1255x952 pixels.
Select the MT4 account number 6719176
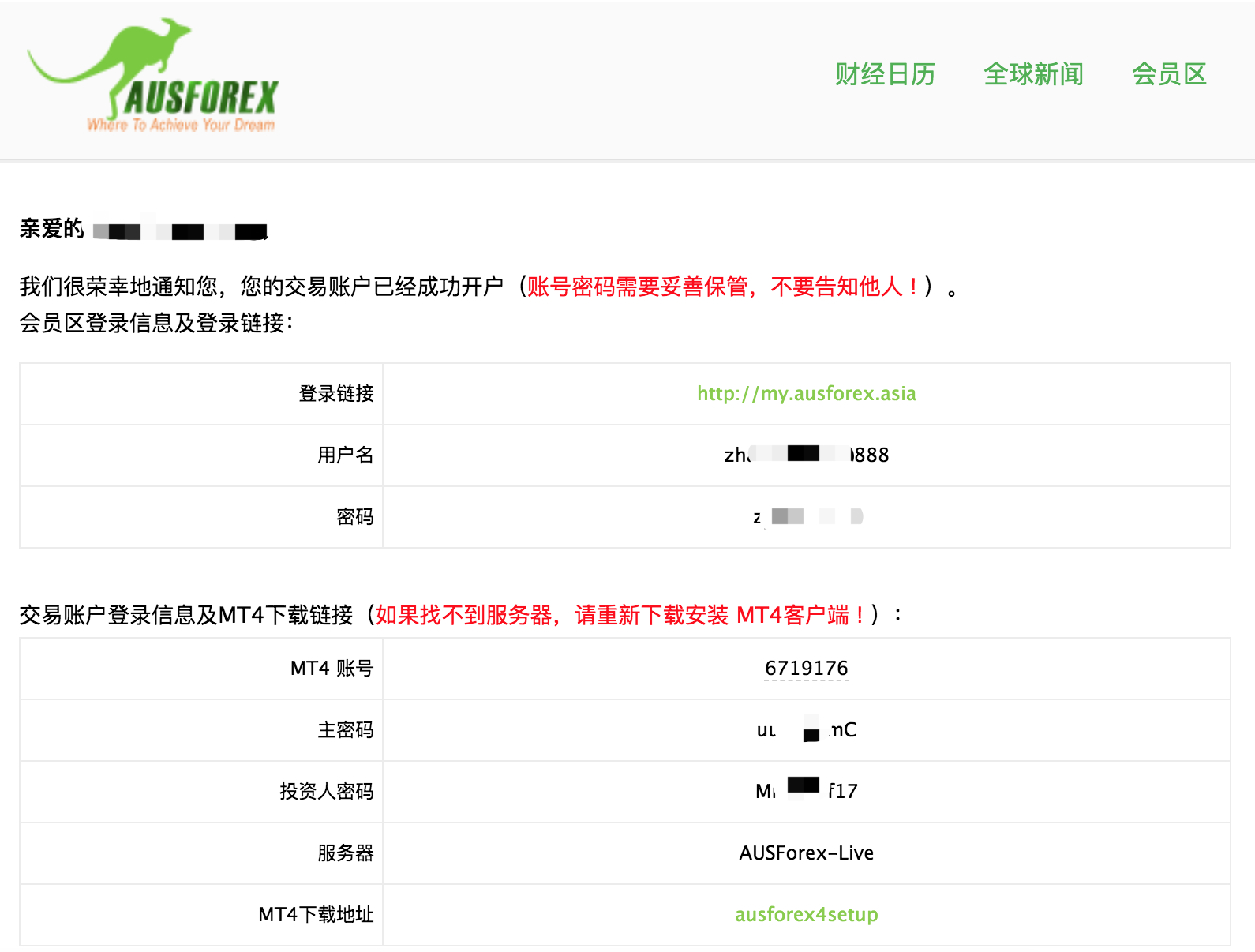(806, 669)
